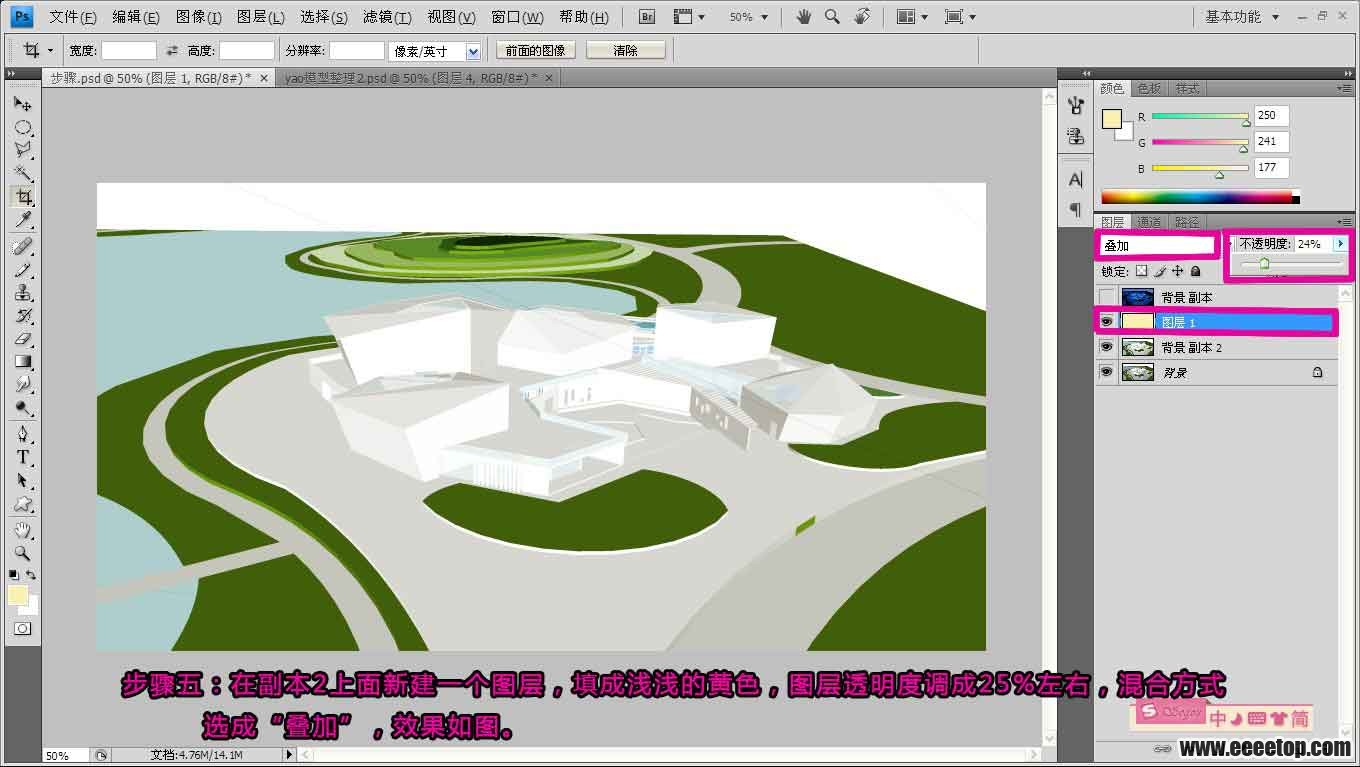Select the Eyedropper tool
Image resolution: width=1360 pixels, height=767 pixels.
[x=23, y=220]
